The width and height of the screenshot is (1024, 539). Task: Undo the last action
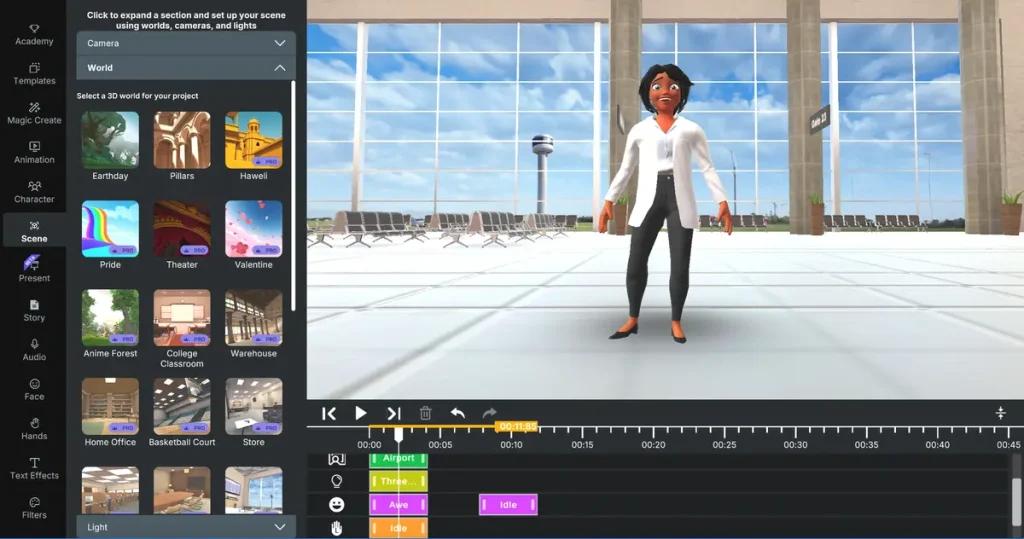[x=457, y=413]
